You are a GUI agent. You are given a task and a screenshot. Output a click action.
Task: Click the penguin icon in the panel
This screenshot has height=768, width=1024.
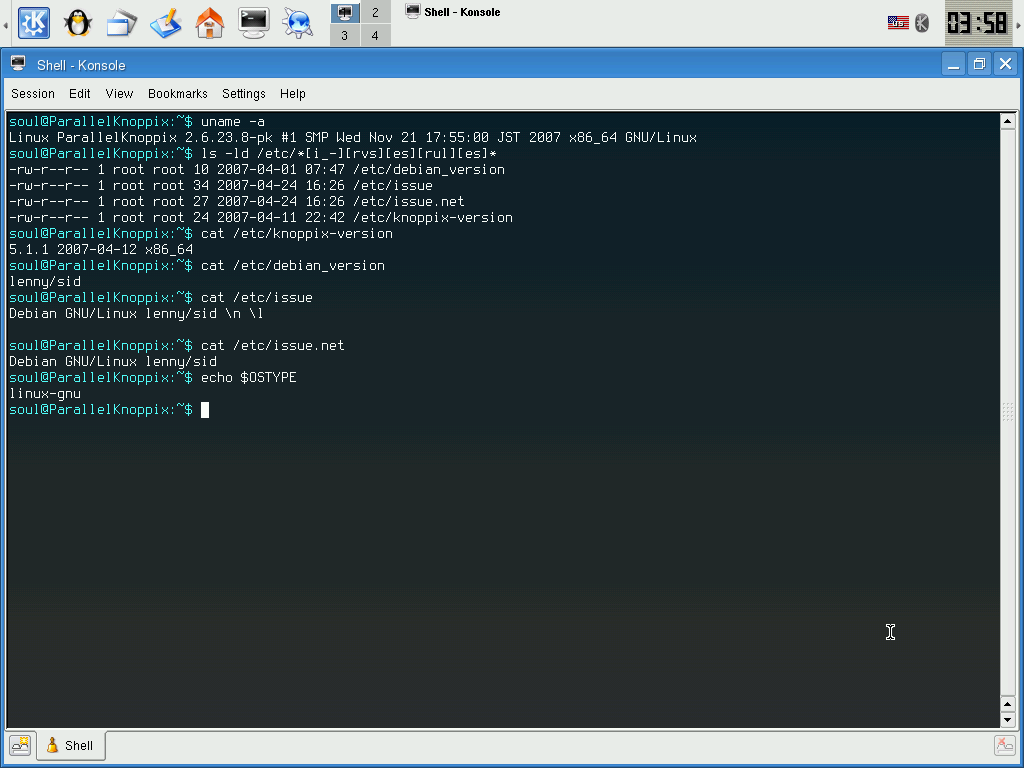78,23
